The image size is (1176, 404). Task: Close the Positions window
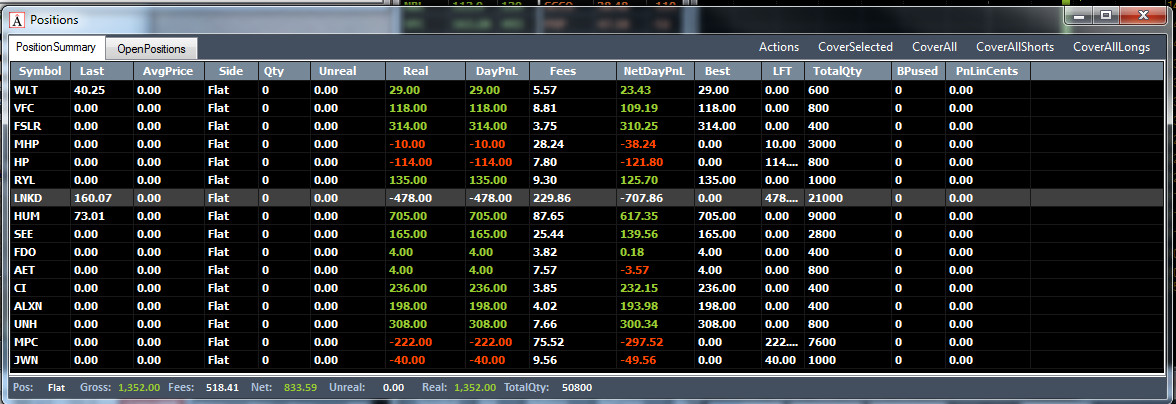coord(1142,16)
